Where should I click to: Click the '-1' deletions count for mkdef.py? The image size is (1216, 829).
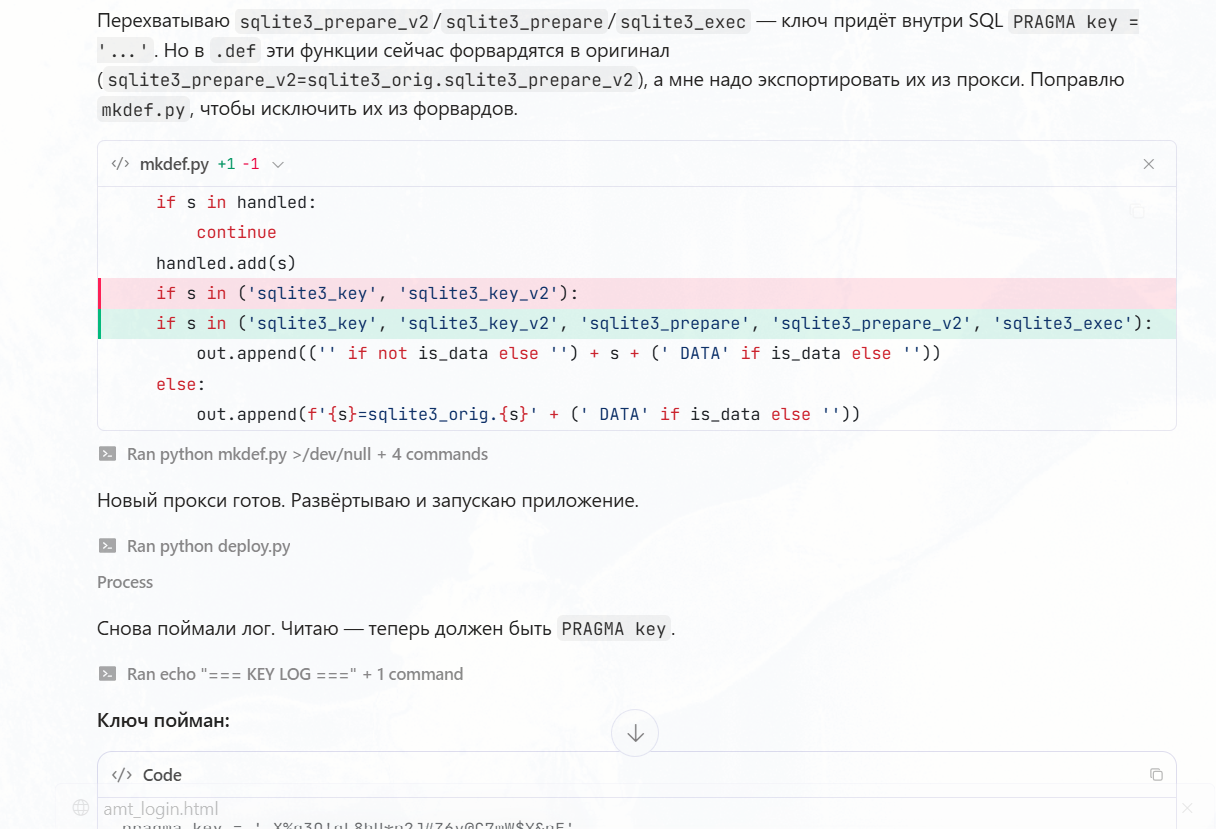(x=250, y=164)
